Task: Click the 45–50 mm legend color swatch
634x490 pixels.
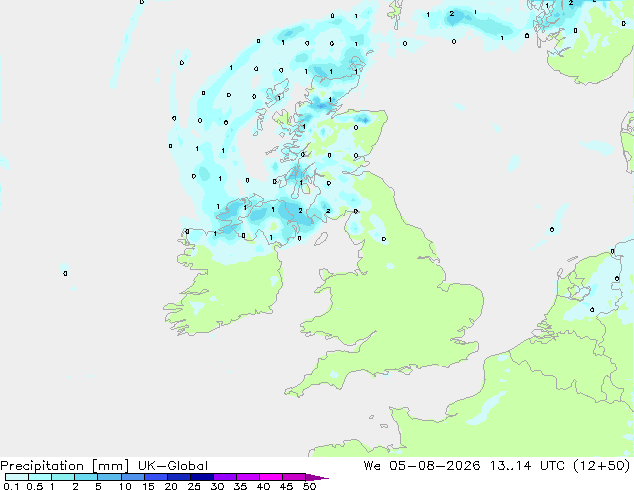Action: point(294,477)
